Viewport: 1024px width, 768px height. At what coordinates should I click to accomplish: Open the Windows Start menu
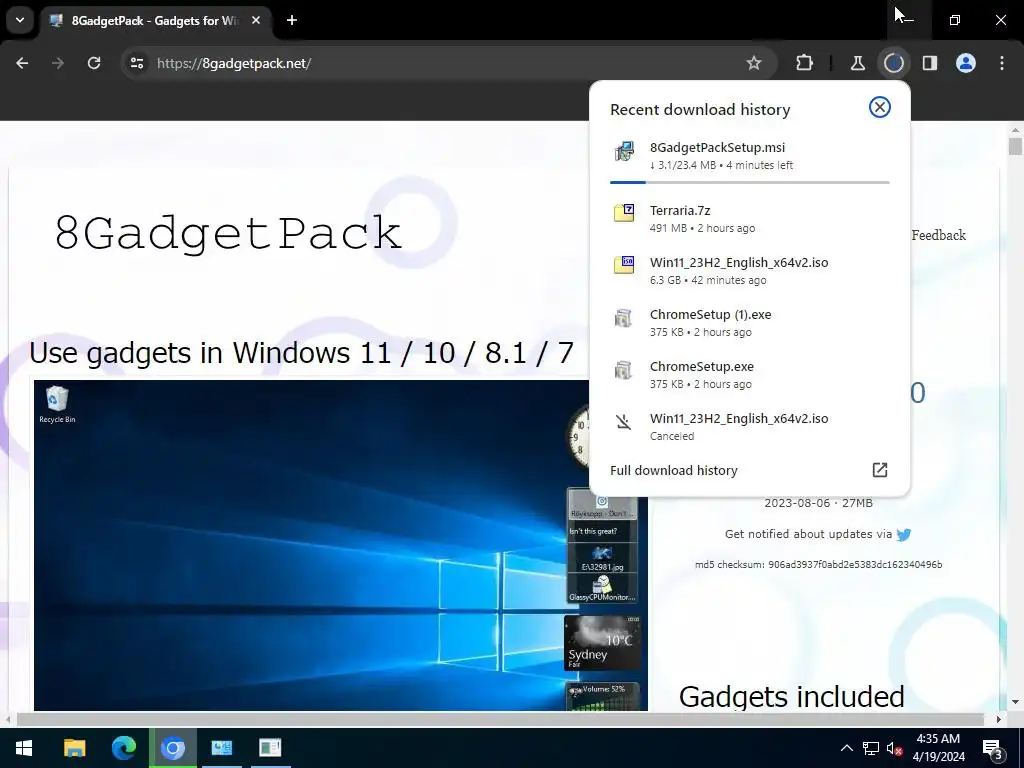[x=24, y=748]
